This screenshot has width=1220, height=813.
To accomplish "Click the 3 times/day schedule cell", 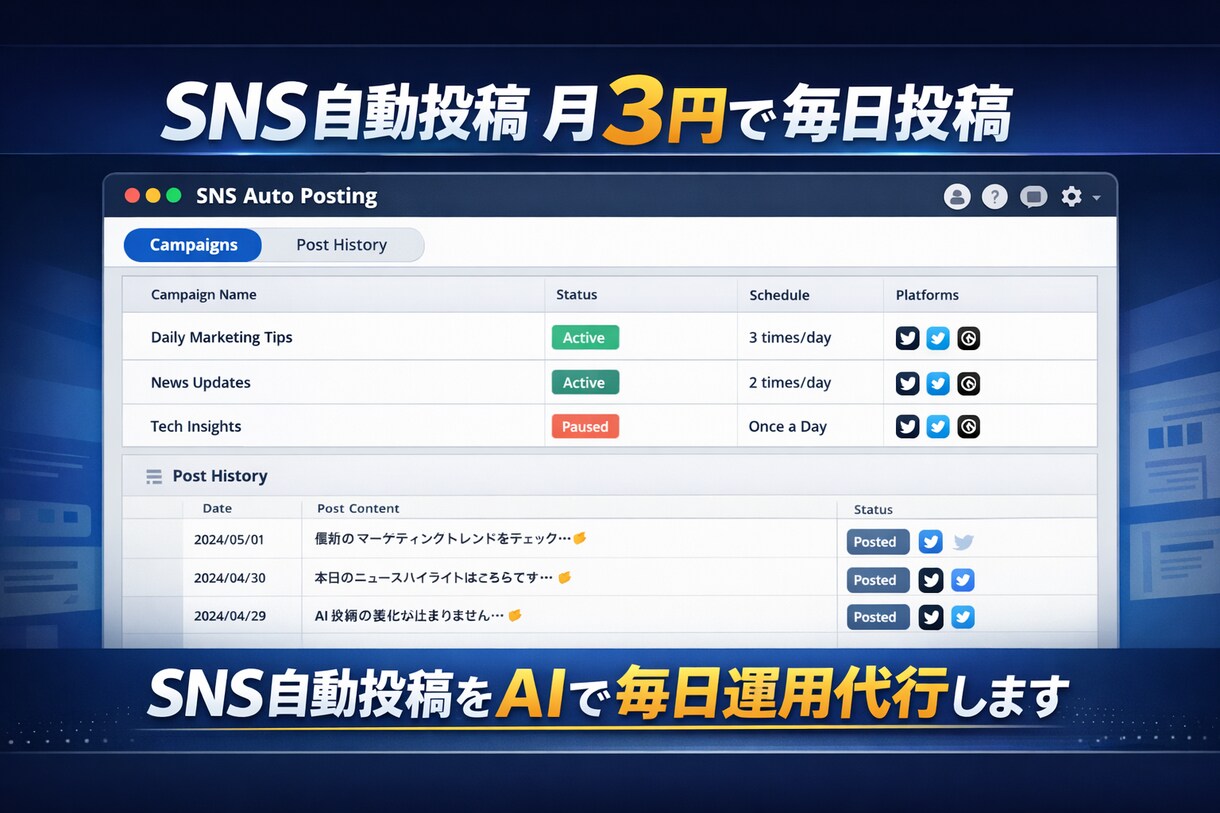I will pyautogui.click(x=790, y=337).
